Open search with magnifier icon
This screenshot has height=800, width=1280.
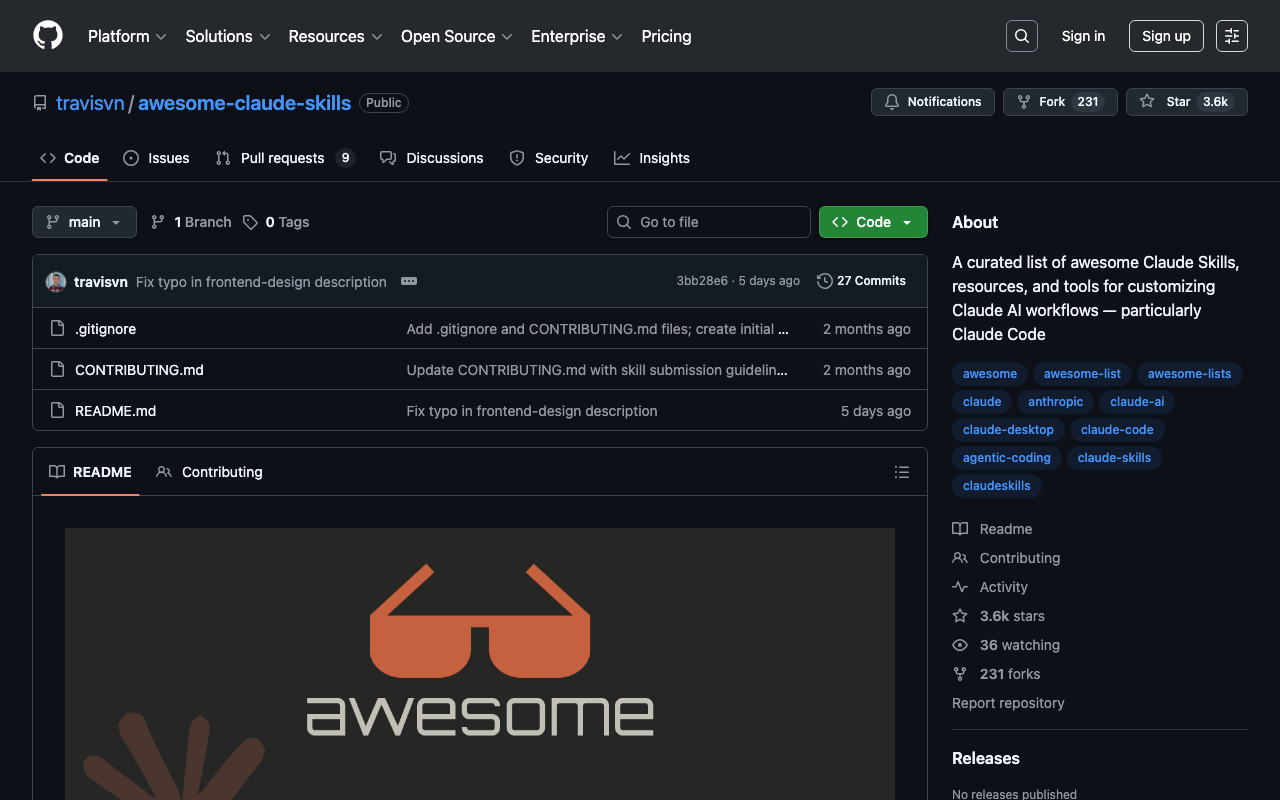click(x=1021, y=36)
